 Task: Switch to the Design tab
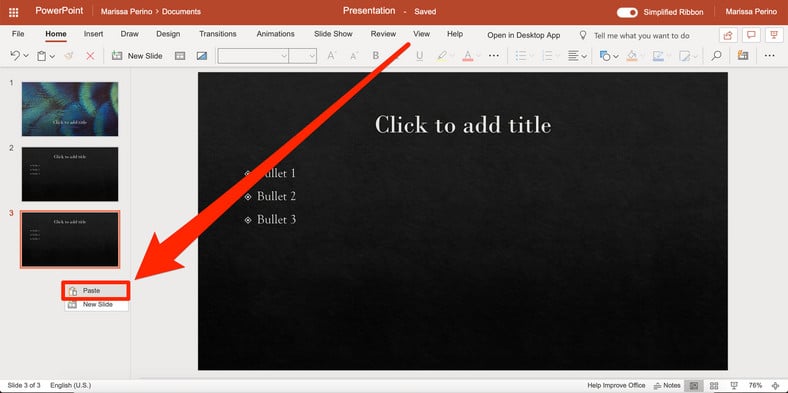[168, 34]
